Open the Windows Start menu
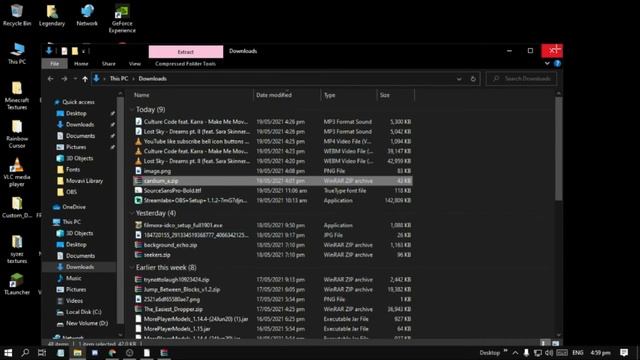Image resolution: width=640 pixels, height=360 pixels. pos(8,353)
